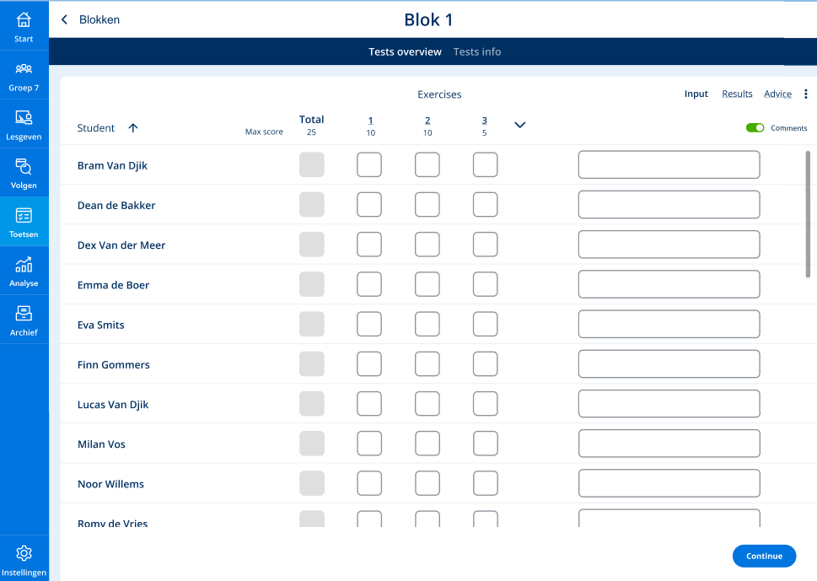Screen dimensions: 817x581
Task: Select the Volgen sidebar icon
Action: 23,166
